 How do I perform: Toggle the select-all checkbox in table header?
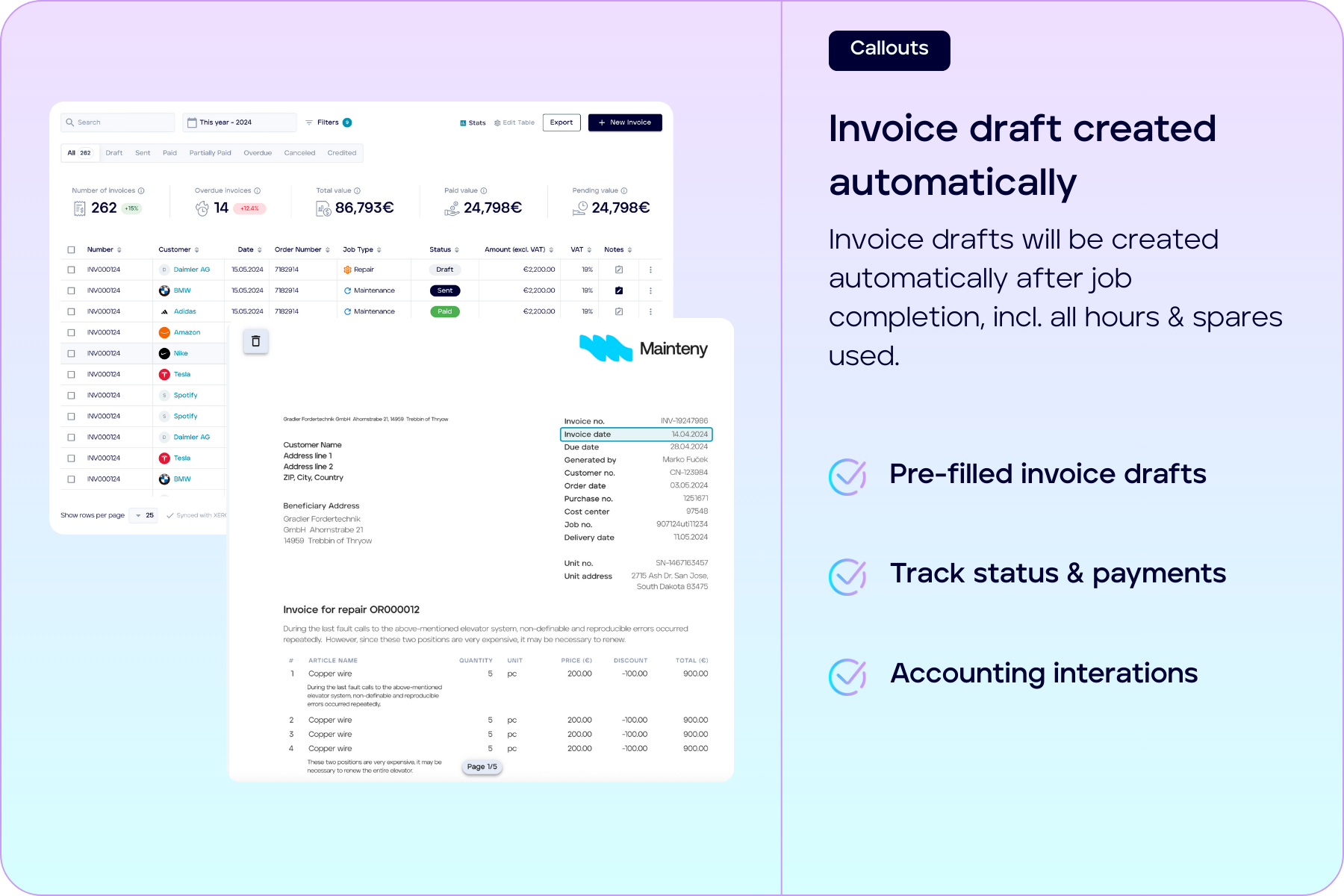pos(72,250)
